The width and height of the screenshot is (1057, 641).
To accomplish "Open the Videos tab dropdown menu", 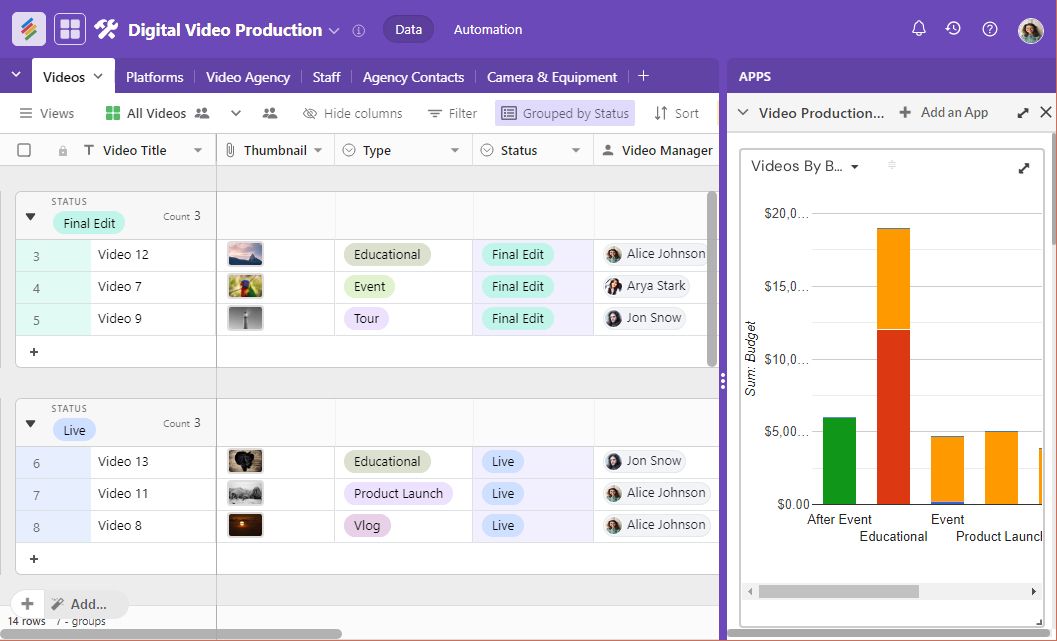I will tap(99, 75).
